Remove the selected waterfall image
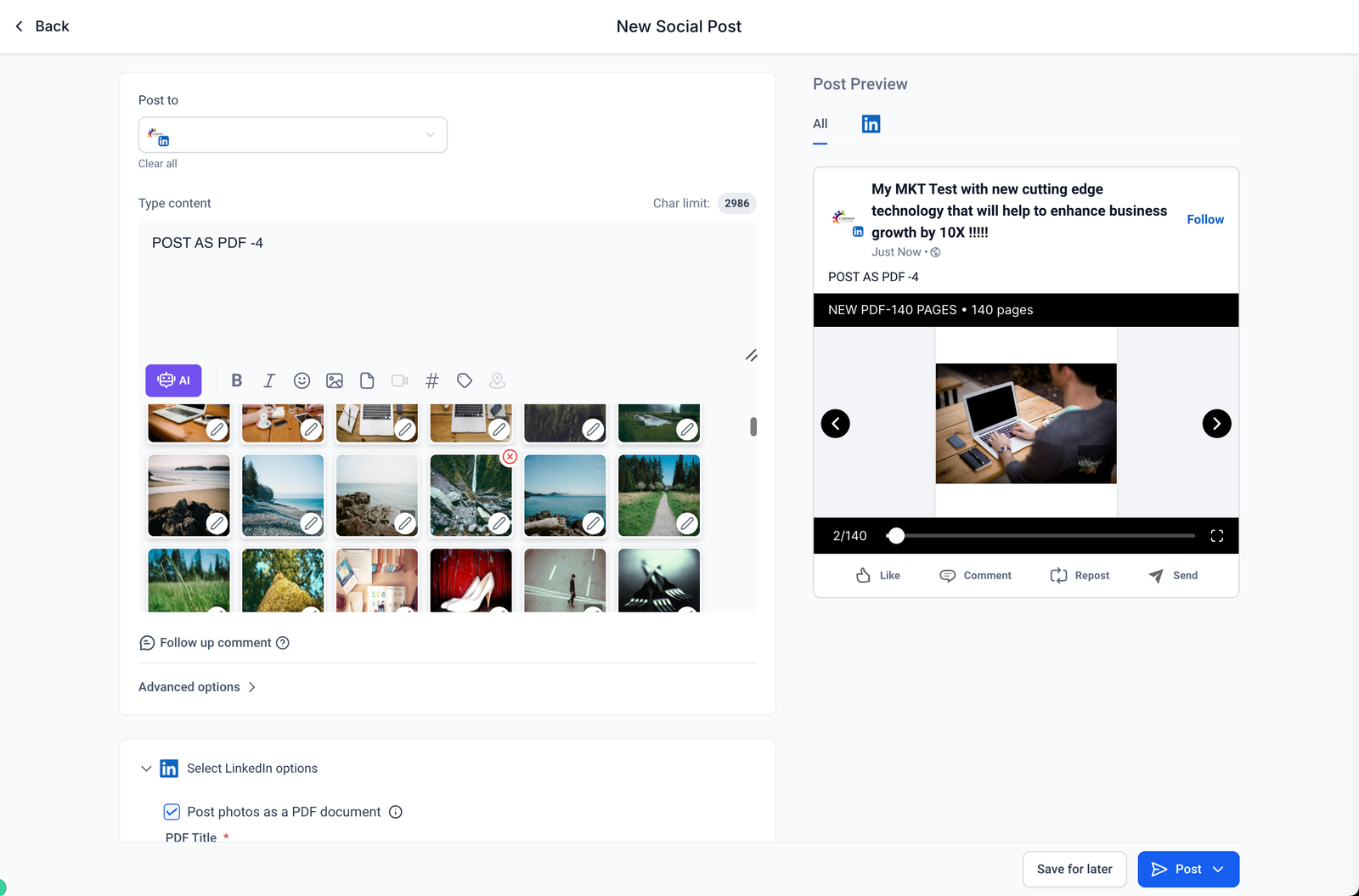1359x896 pixels. 510,457
